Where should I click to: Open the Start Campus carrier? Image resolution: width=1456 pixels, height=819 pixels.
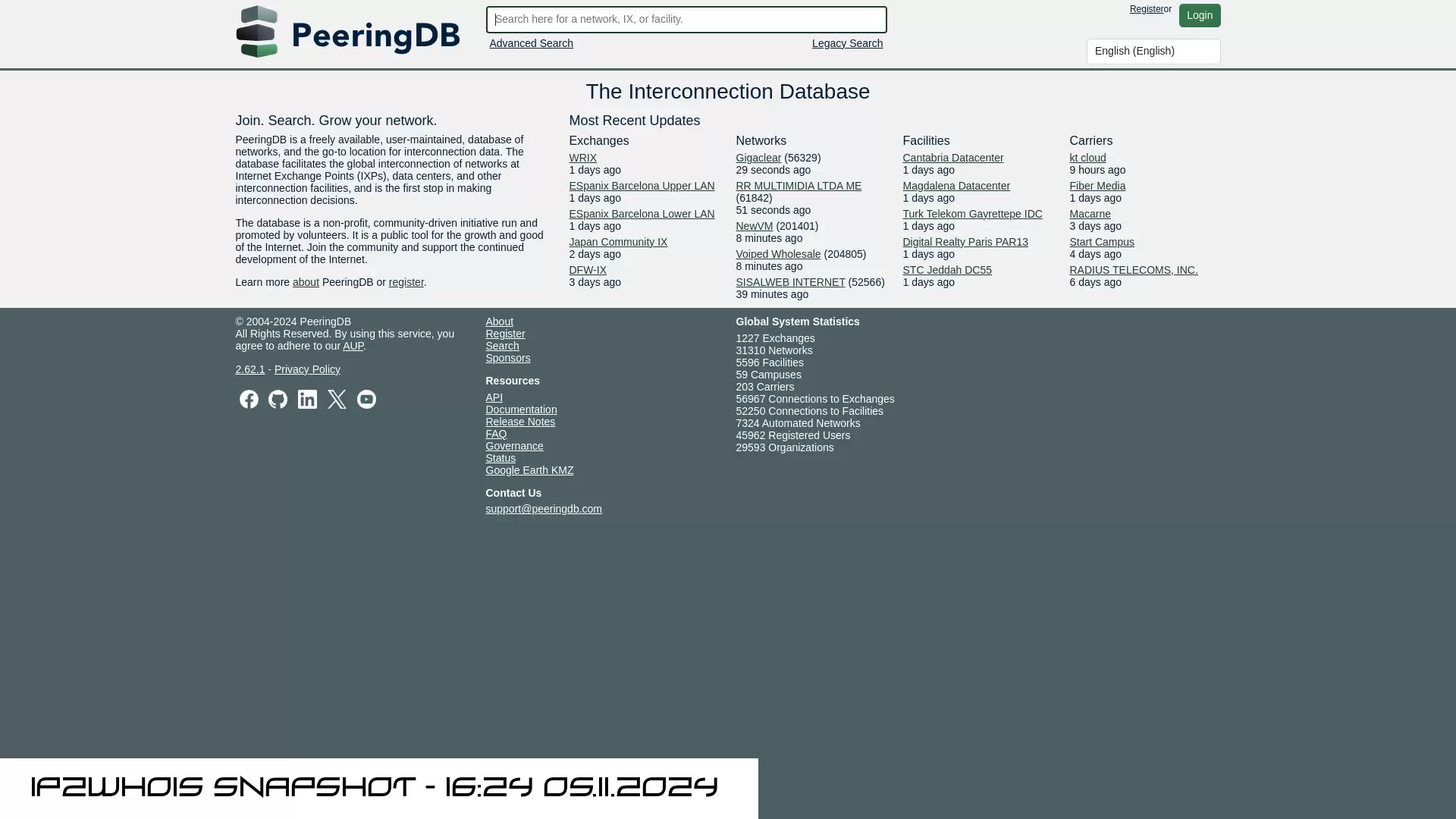pyautogui.click(x=1102, y=242)
